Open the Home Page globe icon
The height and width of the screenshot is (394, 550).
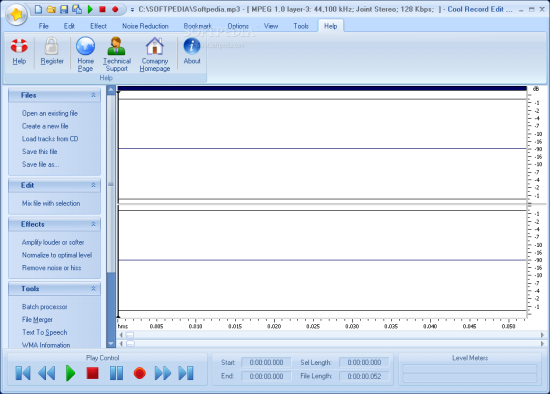click(86, 46)
